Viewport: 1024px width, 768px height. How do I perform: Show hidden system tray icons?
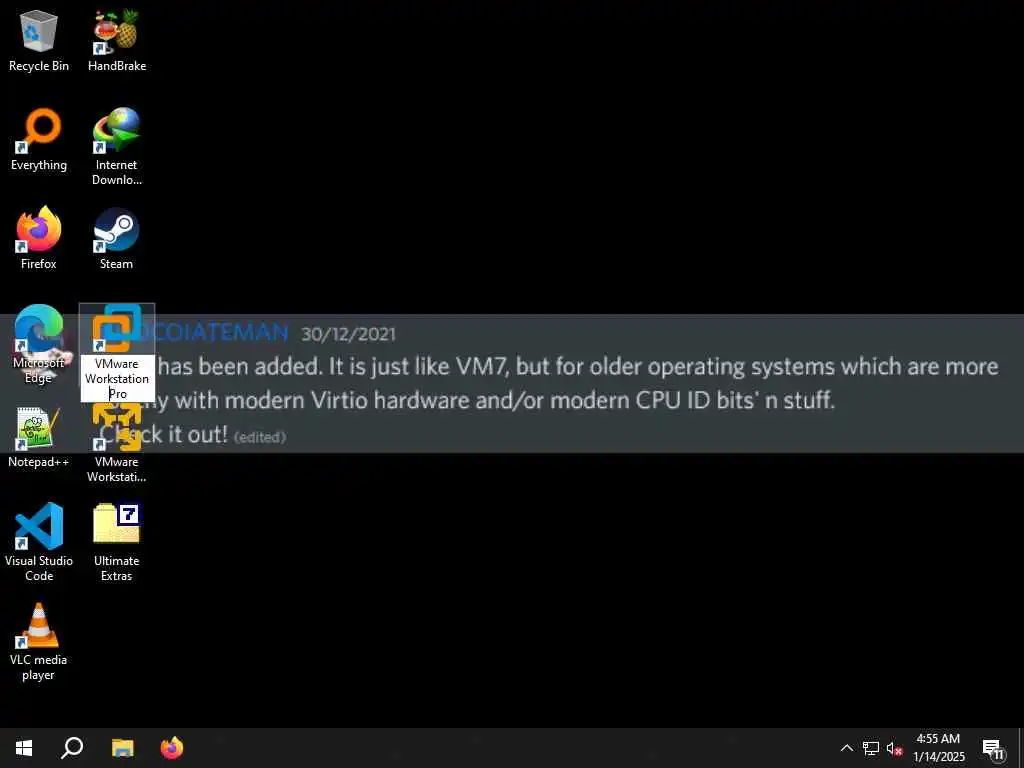coord(846,748)
